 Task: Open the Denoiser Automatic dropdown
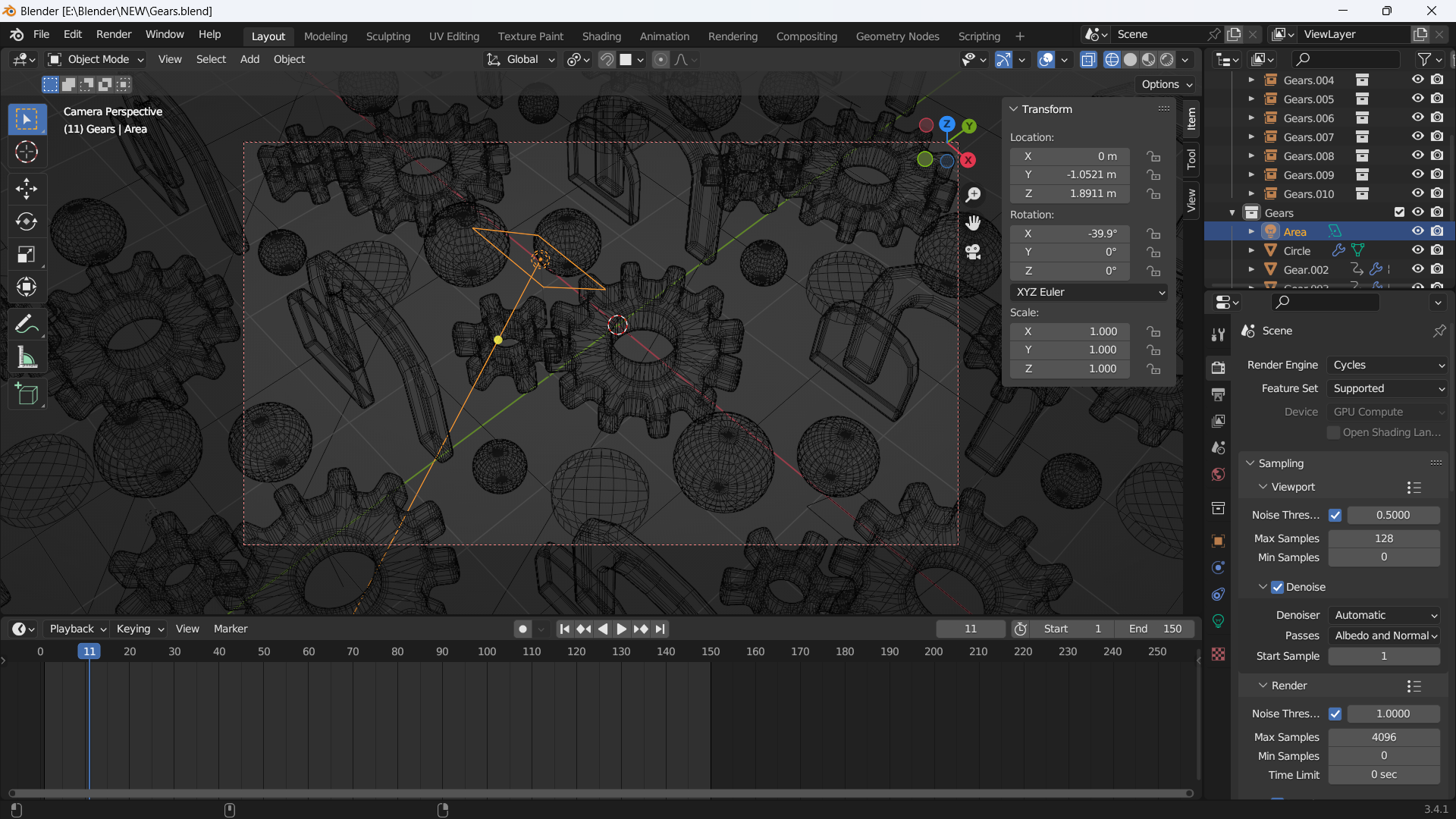tap(1385, 615)
